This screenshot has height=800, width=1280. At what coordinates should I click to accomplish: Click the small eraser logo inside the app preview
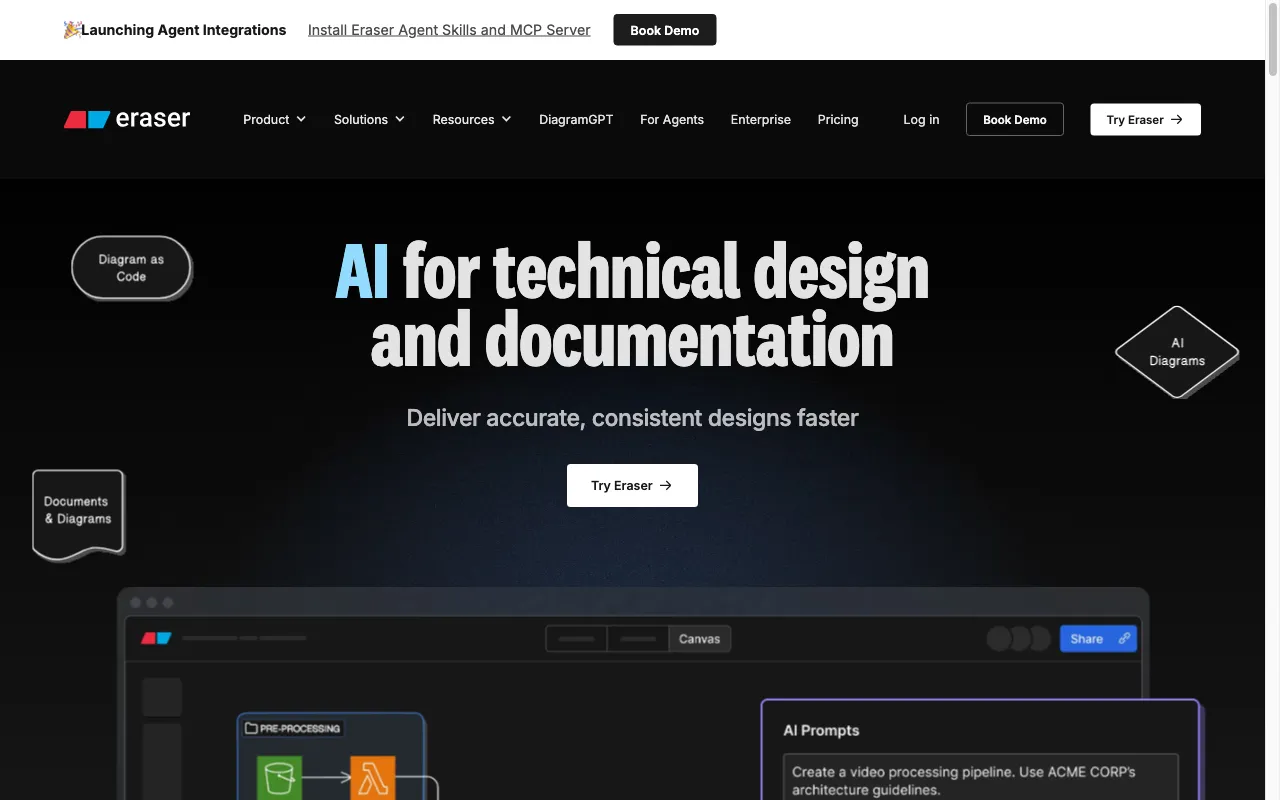156,638
